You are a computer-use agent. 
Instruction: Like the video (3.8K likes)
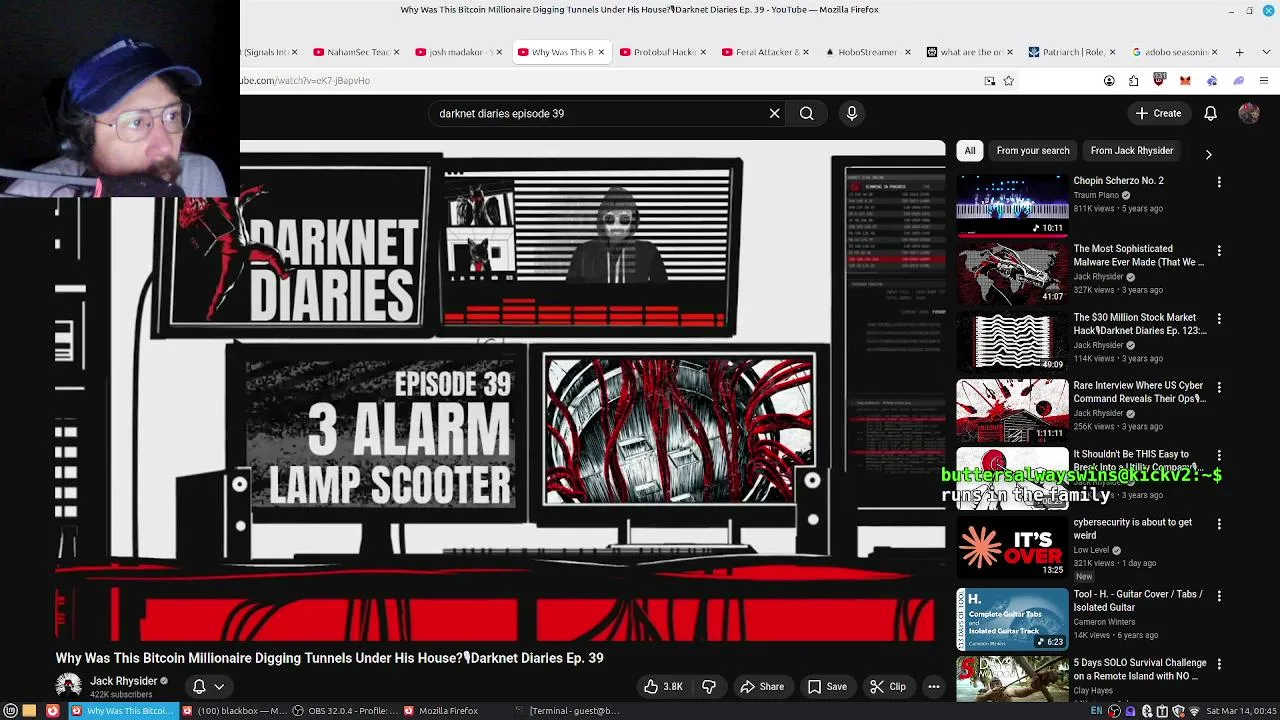click(x=663, y=687)
